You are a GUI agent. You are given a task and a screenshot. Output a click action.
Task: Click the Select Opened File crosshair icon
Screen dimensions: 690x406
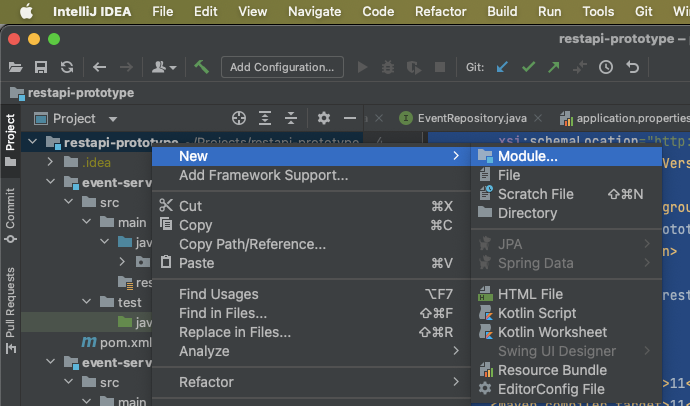point(238,118)
